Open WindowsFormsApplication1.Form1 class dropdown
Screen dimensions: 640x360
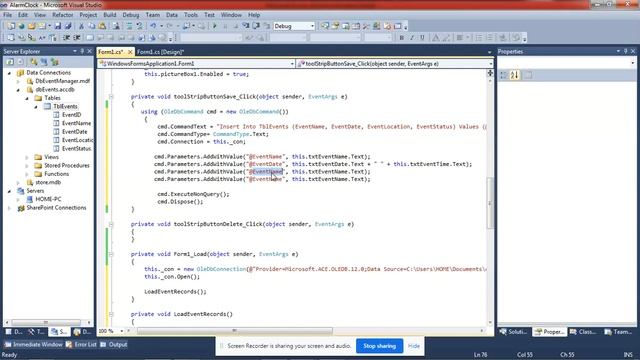292,64
